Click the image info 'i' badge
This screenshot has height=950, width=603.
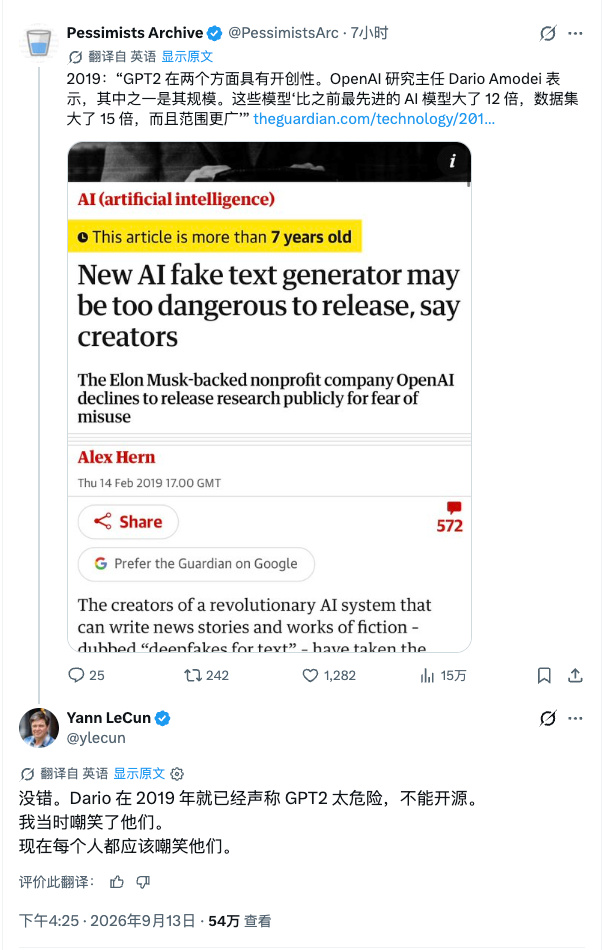[x=452, y=161]
